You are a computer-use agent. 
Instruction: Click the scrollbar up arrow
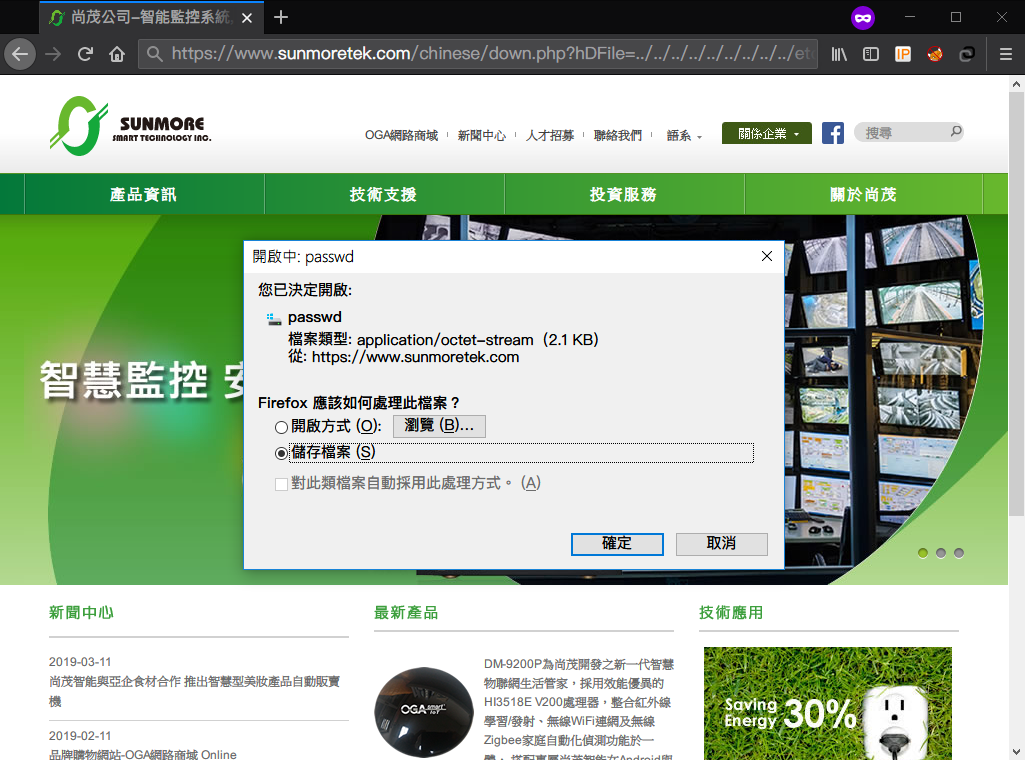(1016, 84)
